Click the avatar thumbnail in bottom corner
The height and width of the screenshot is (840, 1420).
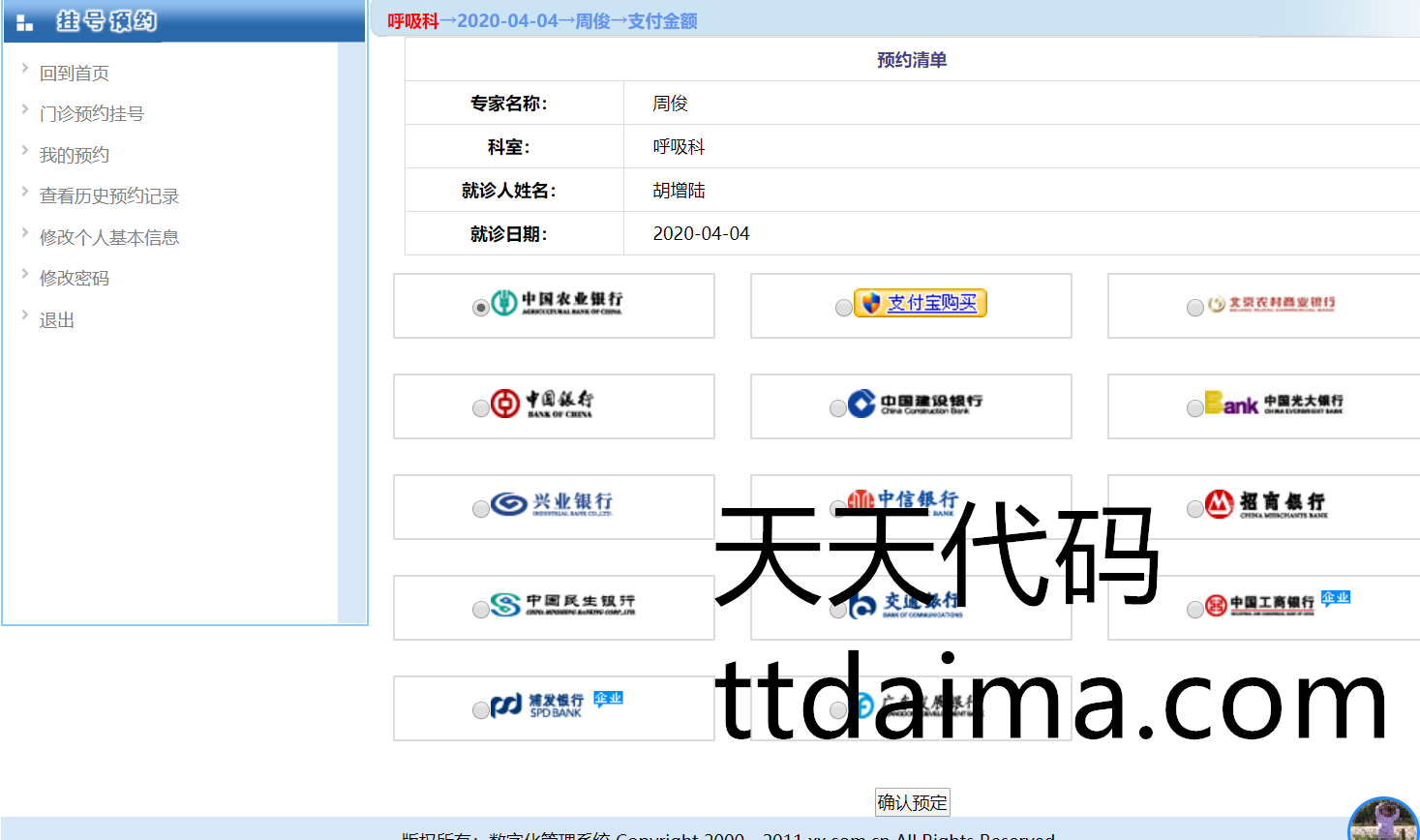point(1384,820)
